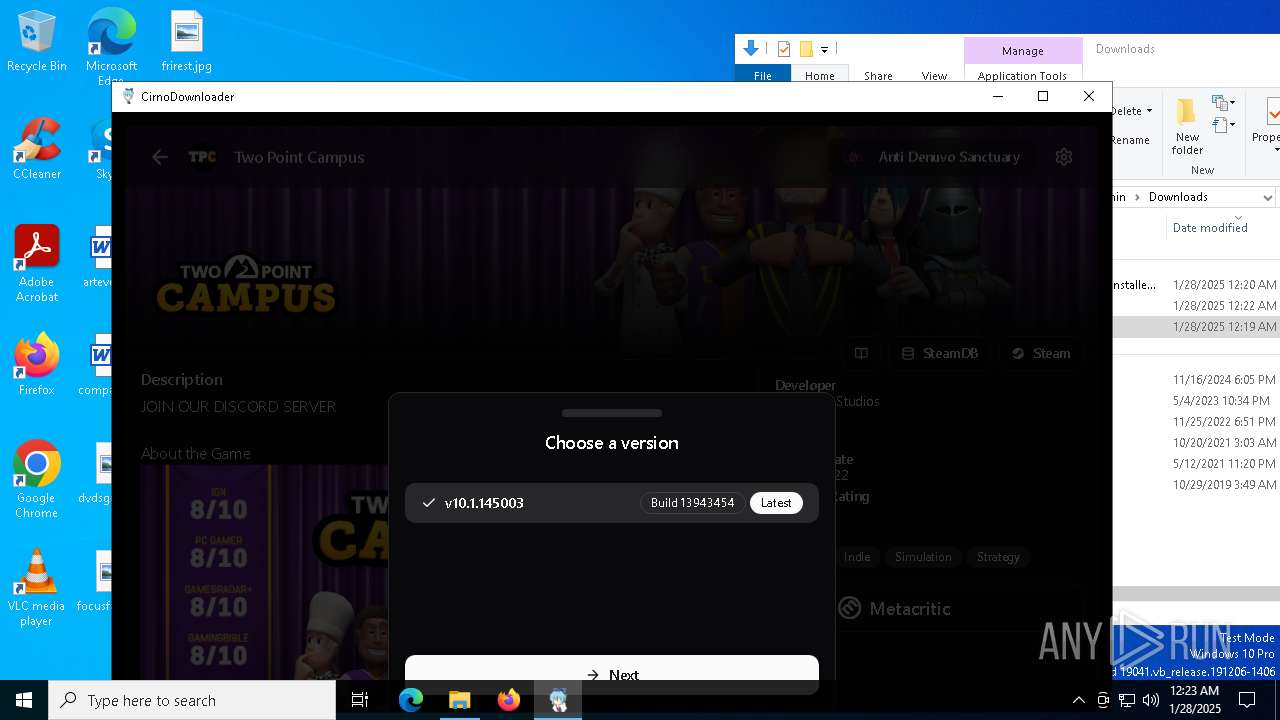Create a New folder in Explorer

point(1187,126)
